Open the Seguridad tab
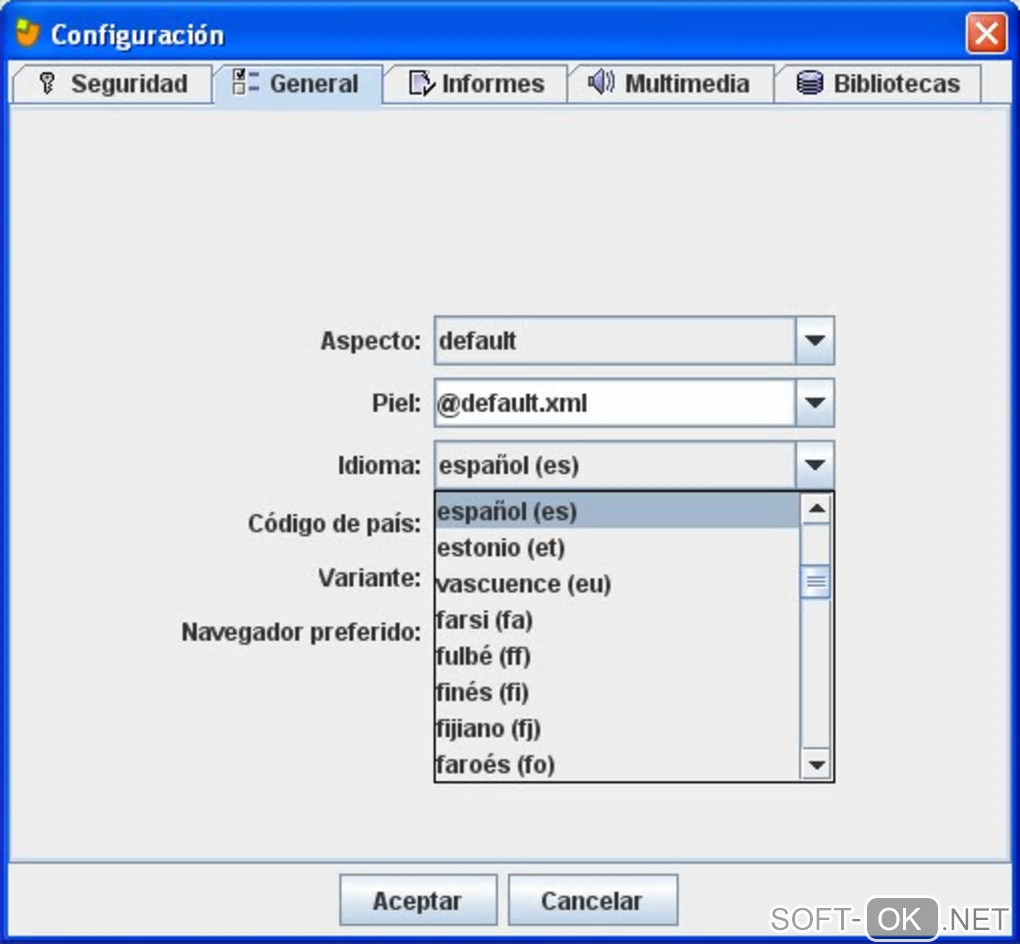The width and height of the screenshot is (1020, 944). [113, 84]
